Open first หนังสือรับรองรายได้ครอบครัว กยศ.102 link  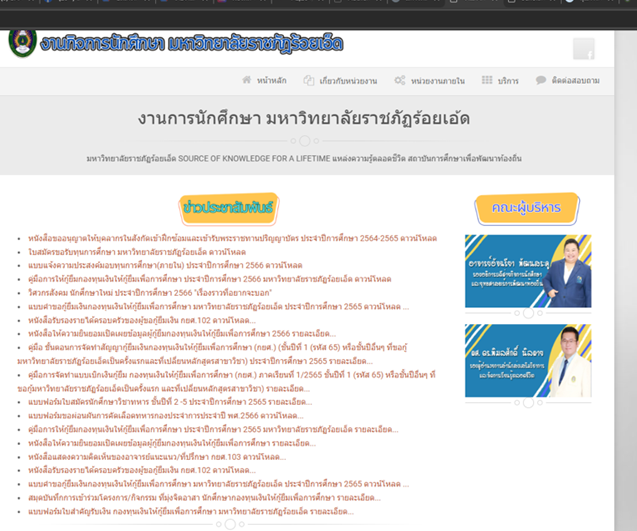click(x=142, y=320)
